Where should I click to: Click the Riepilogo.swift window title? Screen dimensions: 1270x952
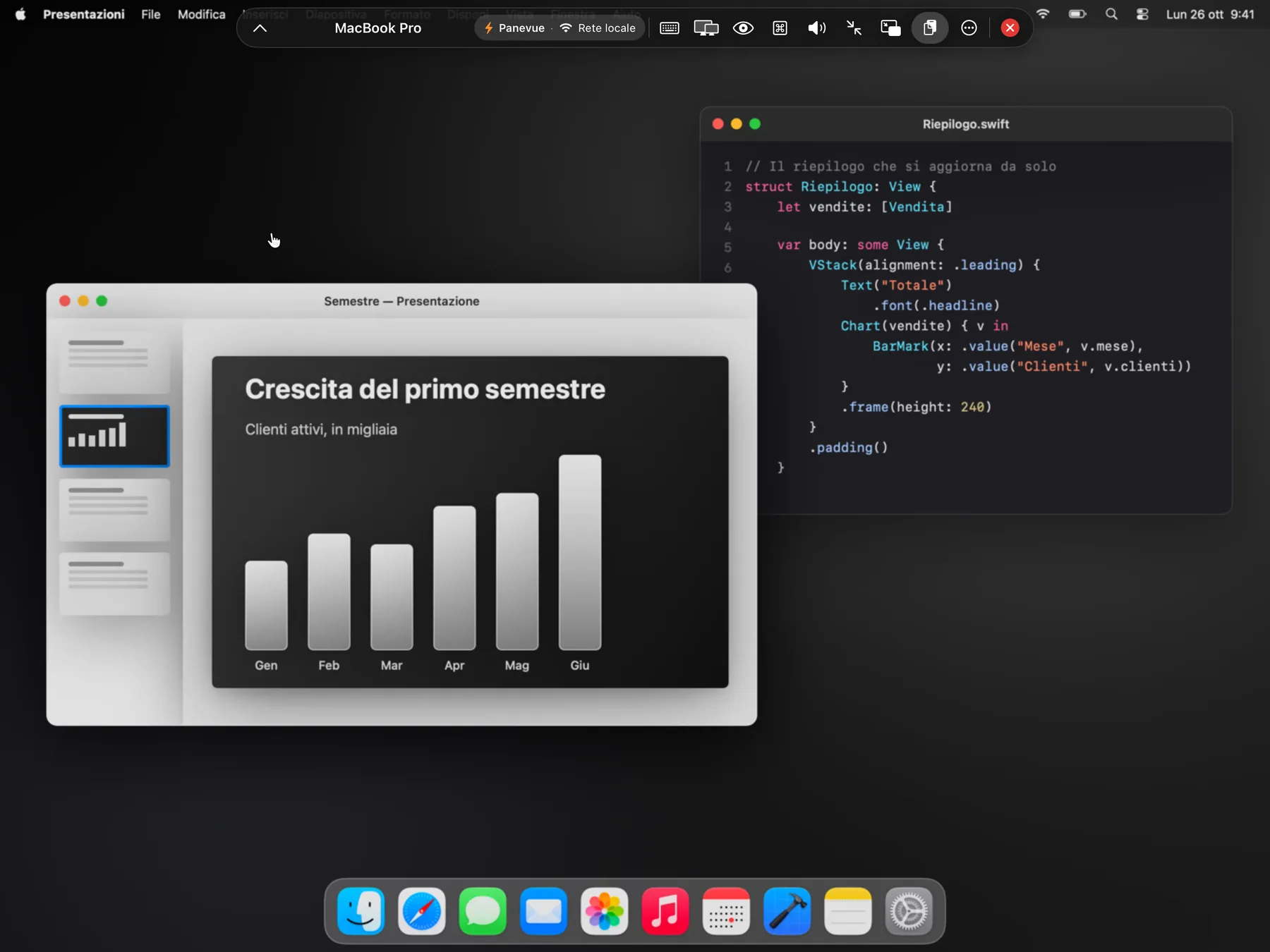click(965, 124)
